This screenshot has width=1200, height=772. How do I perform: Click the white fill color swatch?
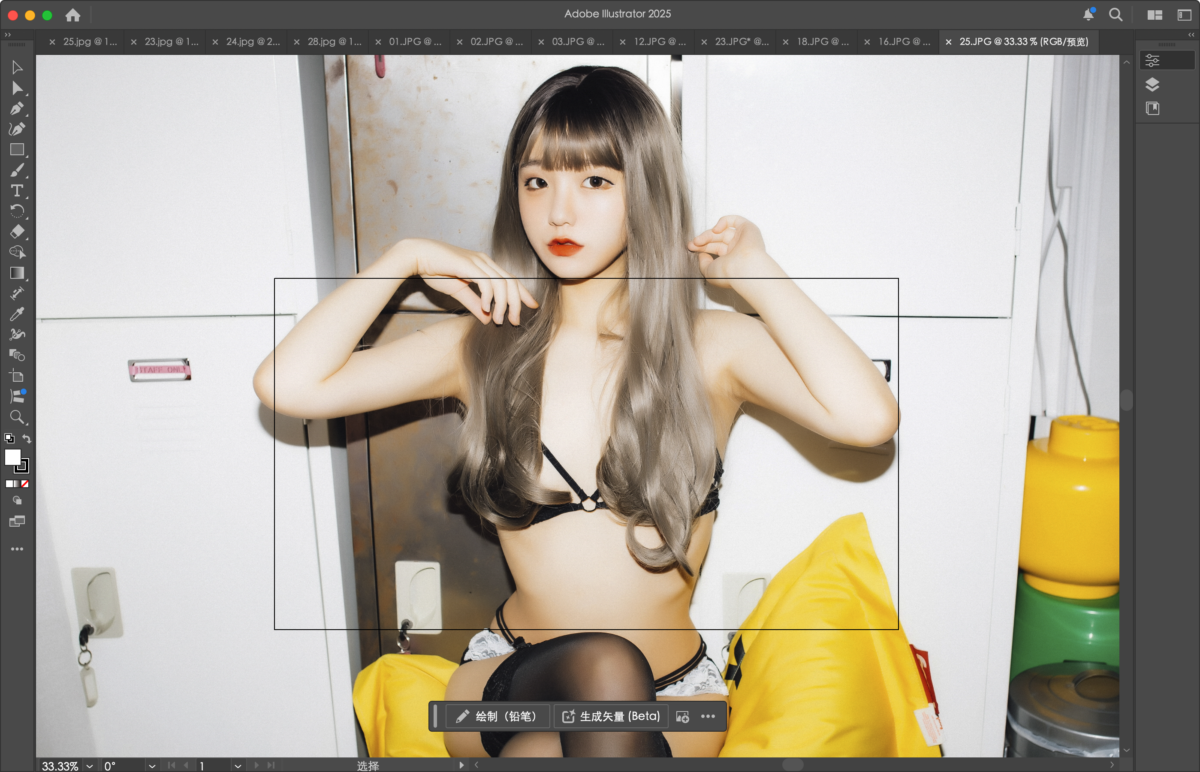point(12,457)
